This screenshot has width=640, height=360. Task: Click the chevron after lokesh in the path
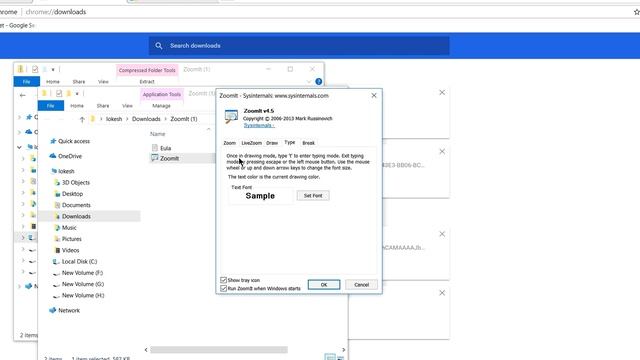pos(127,119)
